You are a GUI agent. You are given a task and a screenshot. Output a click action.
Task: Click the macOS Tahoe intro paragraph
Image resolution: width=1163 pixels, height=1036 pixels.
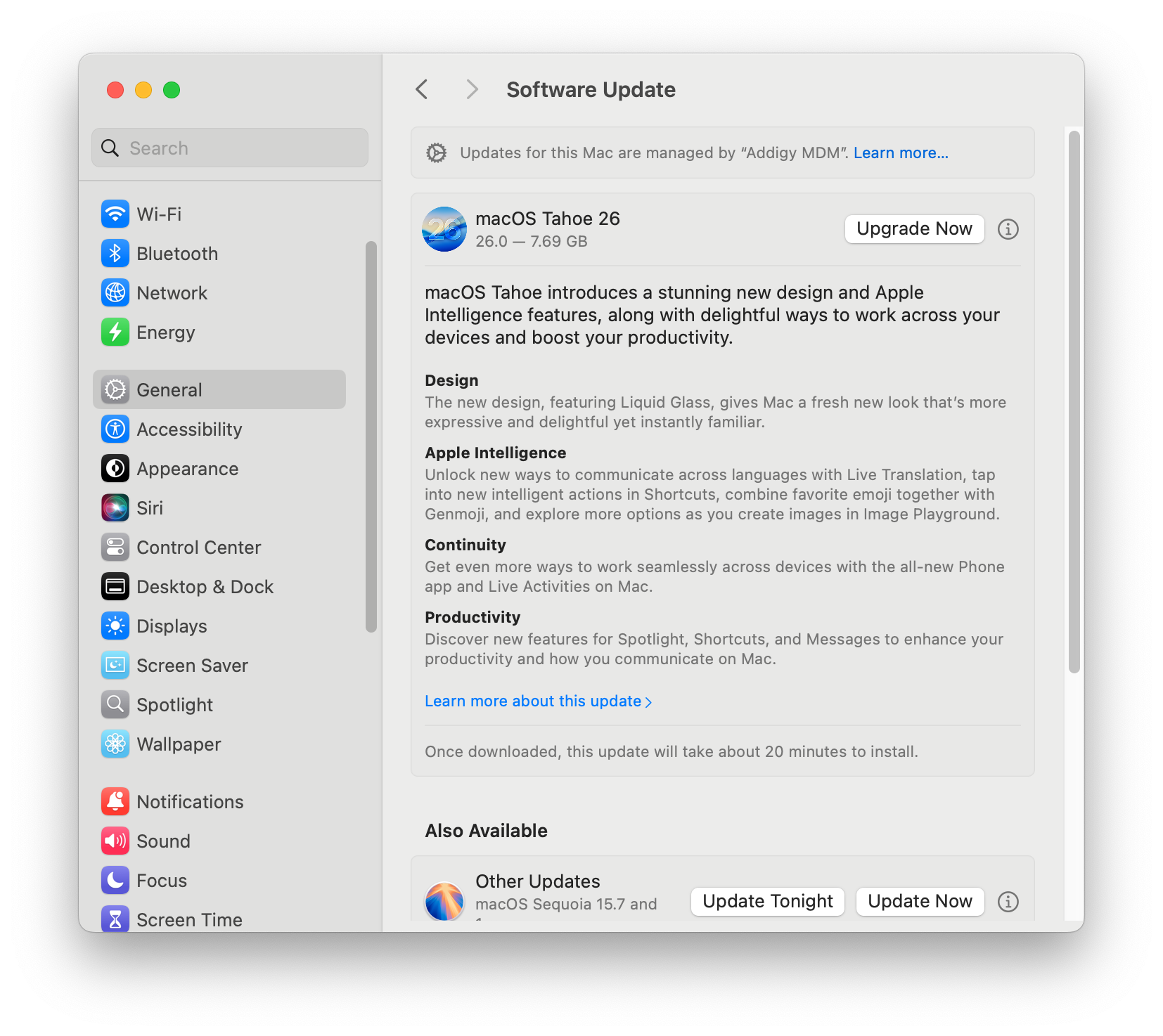(x=712, y=315)
